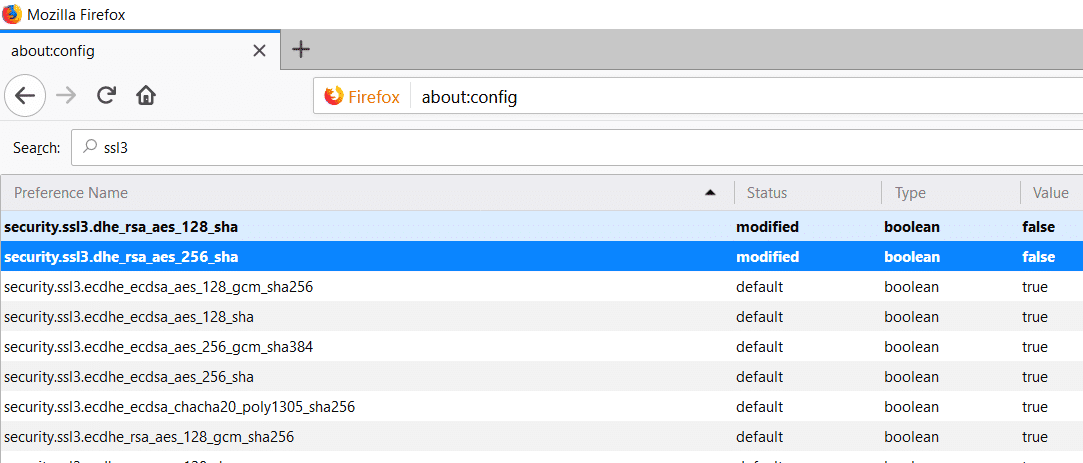The height and width of the screenshot is (463, 1083).
Task: Sort by the Status column header
Action: pos(767,193)
